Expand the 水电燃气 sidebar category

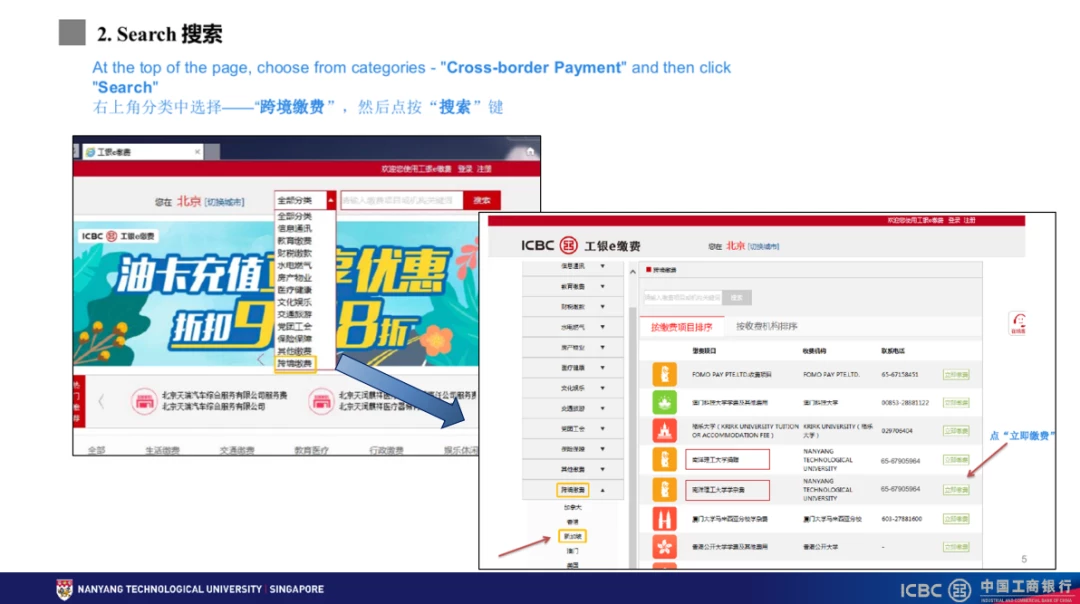[603, 327]
